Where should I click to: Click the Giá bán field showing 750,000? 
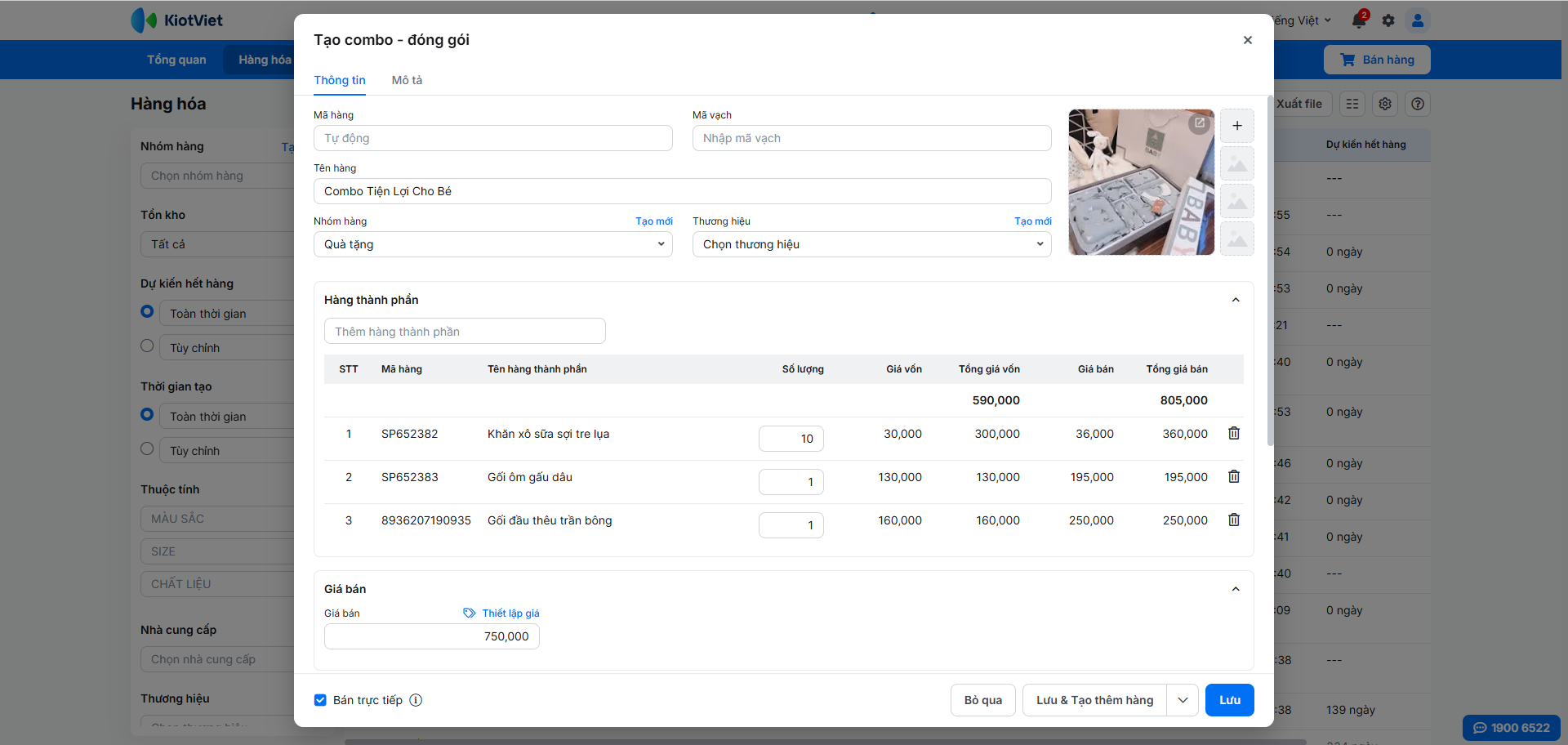432,636
